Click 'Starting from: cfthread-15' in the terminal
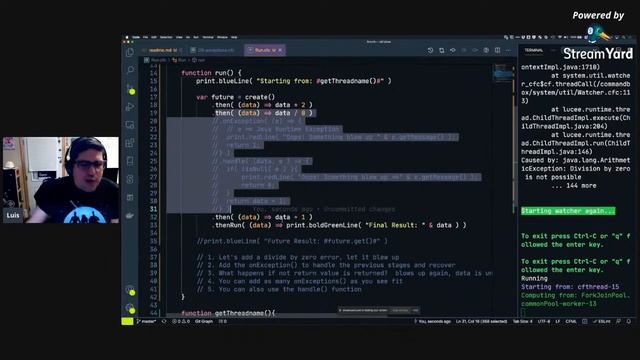The width and height of the screenshot is (640, 360). click(570, 287)
